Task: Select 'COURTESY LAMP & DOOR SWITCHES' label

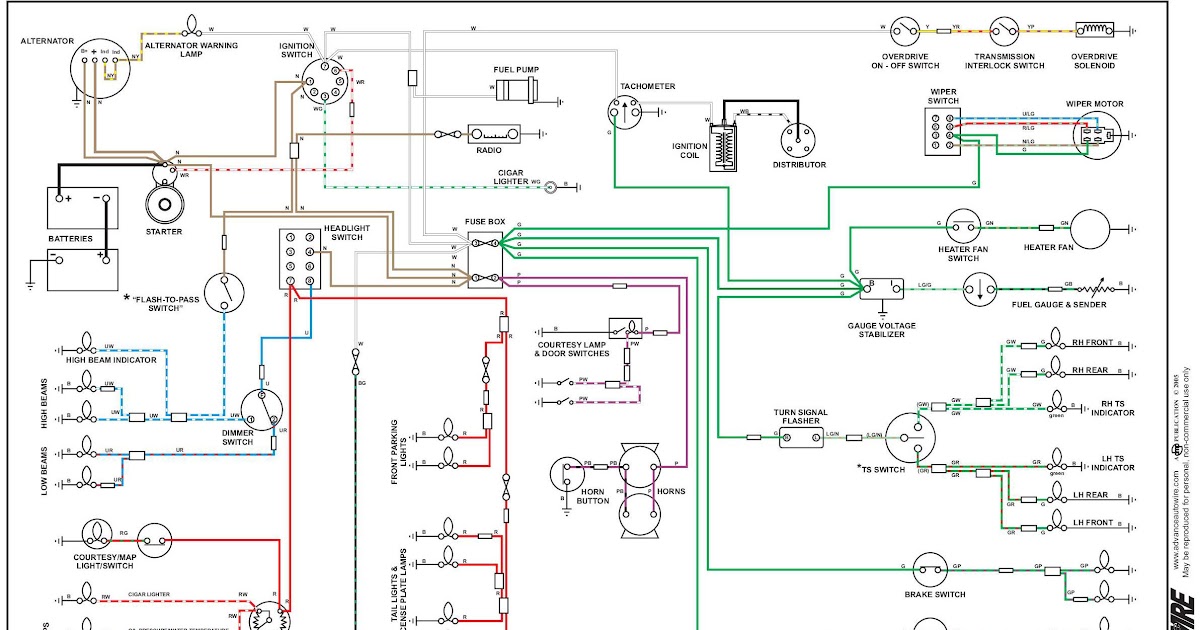Action: 571,350
